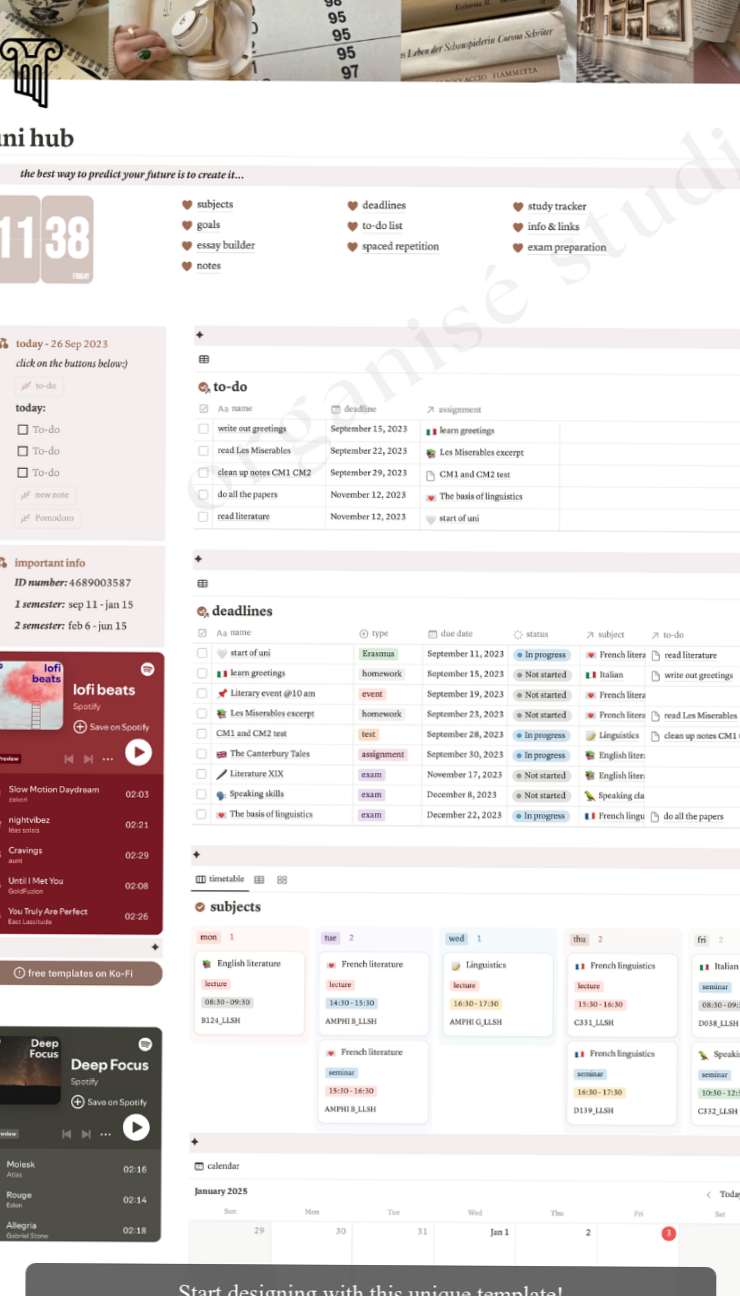The height and width of the screenshot is (1296, 740).
Task: Tick 'Literature XIX' deadline checkbox
Action: click(x=203, y=775)
